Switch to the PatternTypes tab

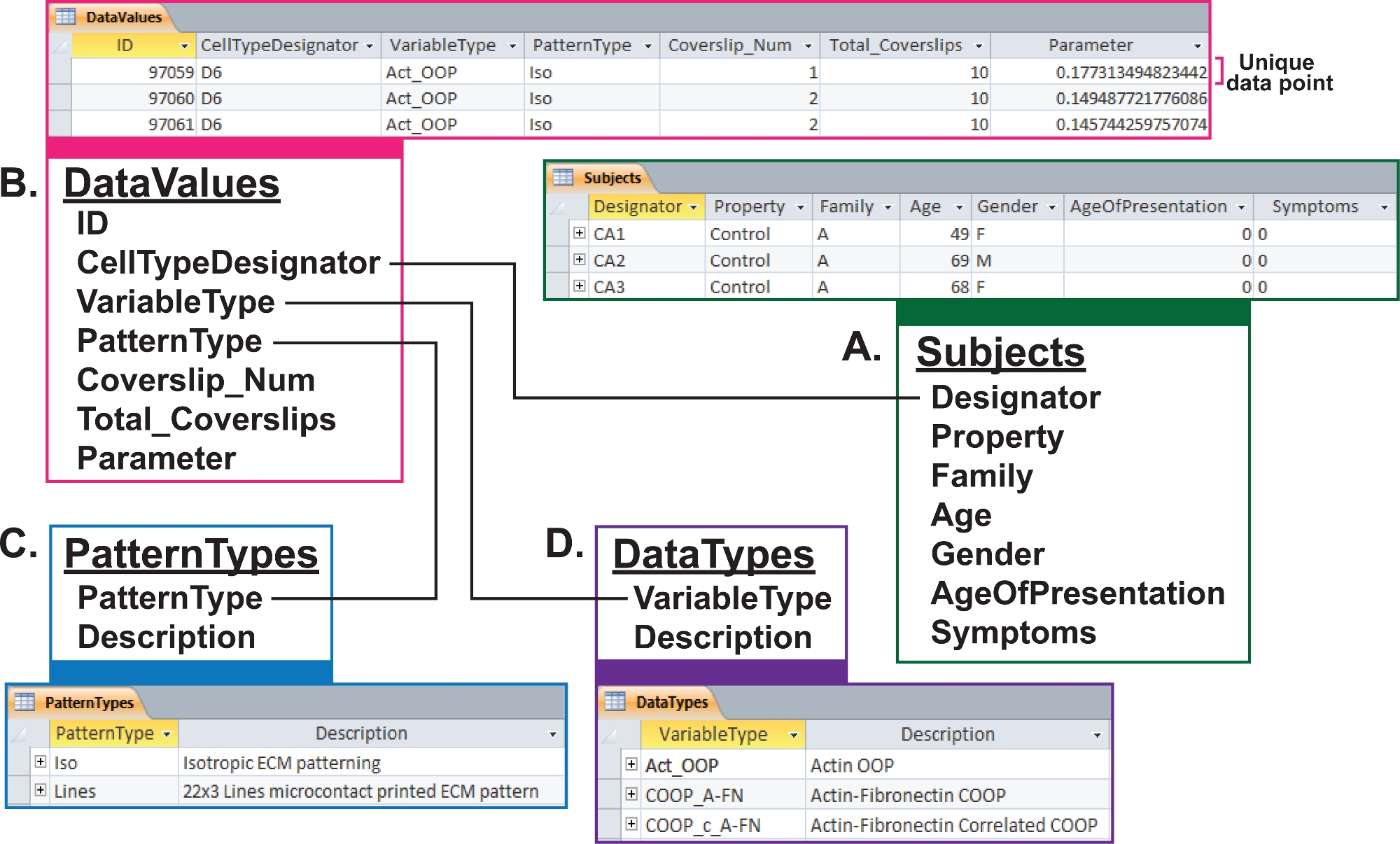[x=89, y=703]
